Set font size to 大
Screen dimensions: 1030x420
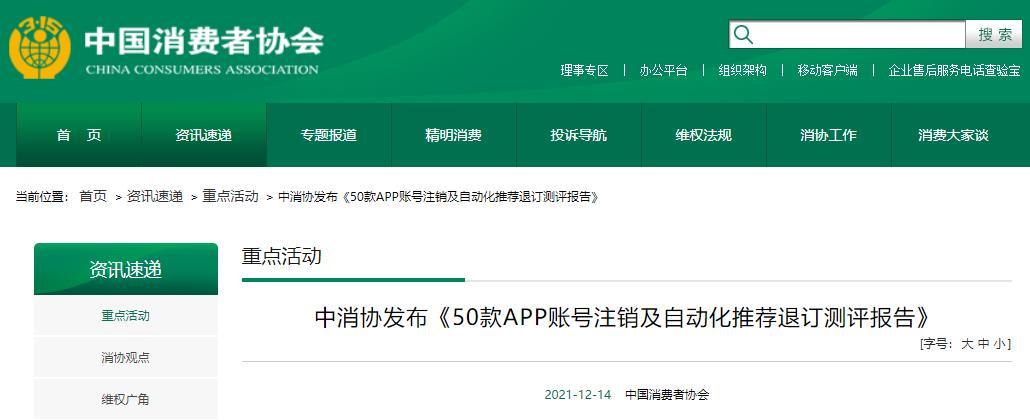tap(967, 344)
